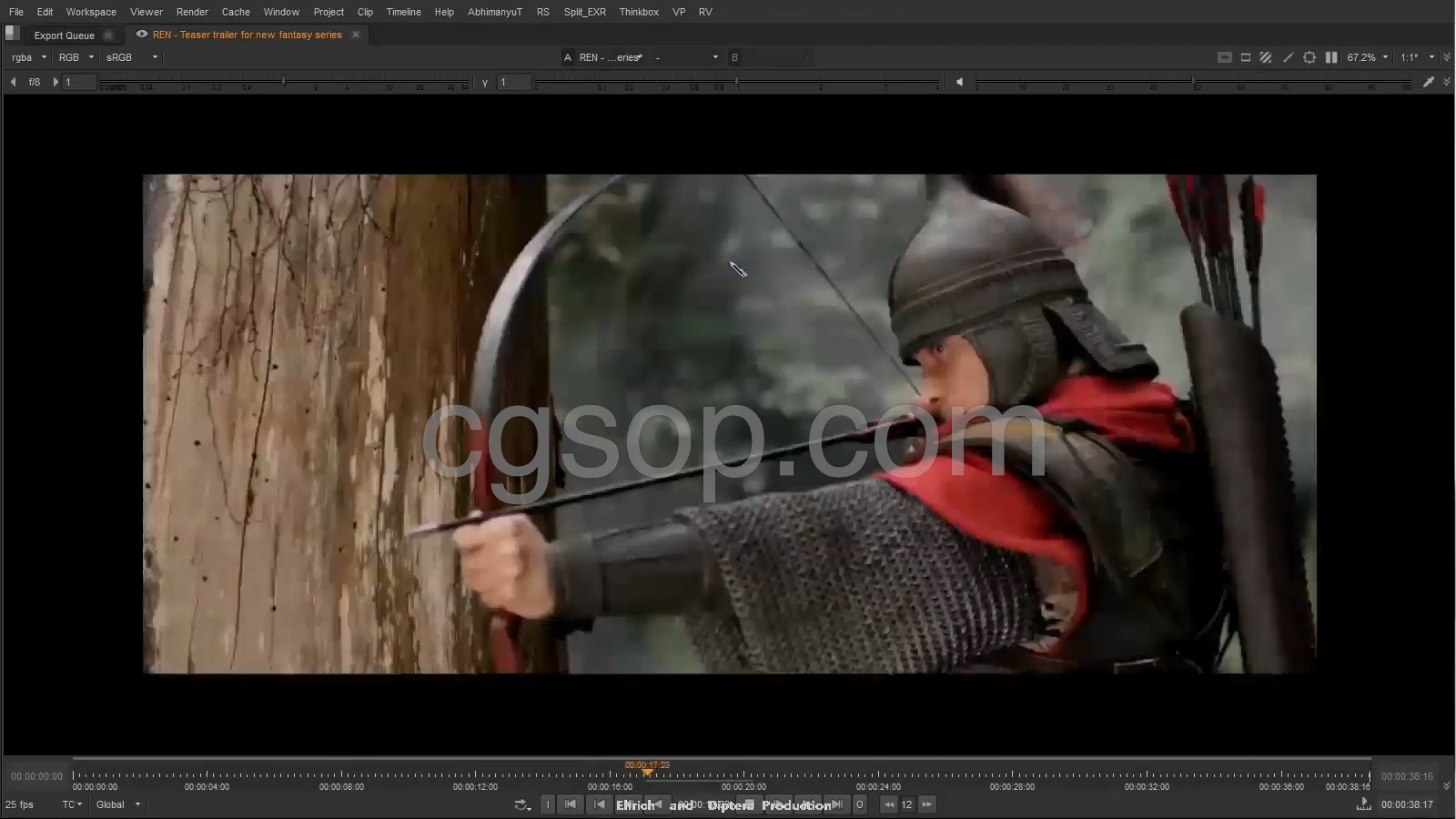Click the pause viewer updates icon
The image size is (1456, 819).
click(1331, 57)
